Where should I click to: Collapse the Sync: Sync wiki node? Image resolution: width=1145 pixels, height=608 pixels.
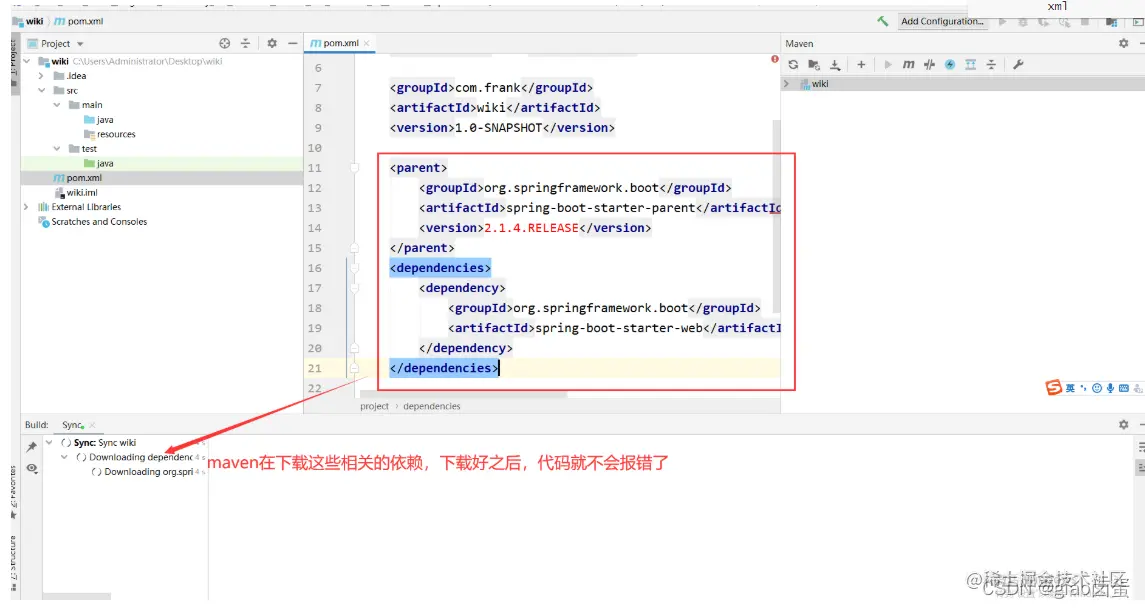pyautogui.click(x=49, y=443)
